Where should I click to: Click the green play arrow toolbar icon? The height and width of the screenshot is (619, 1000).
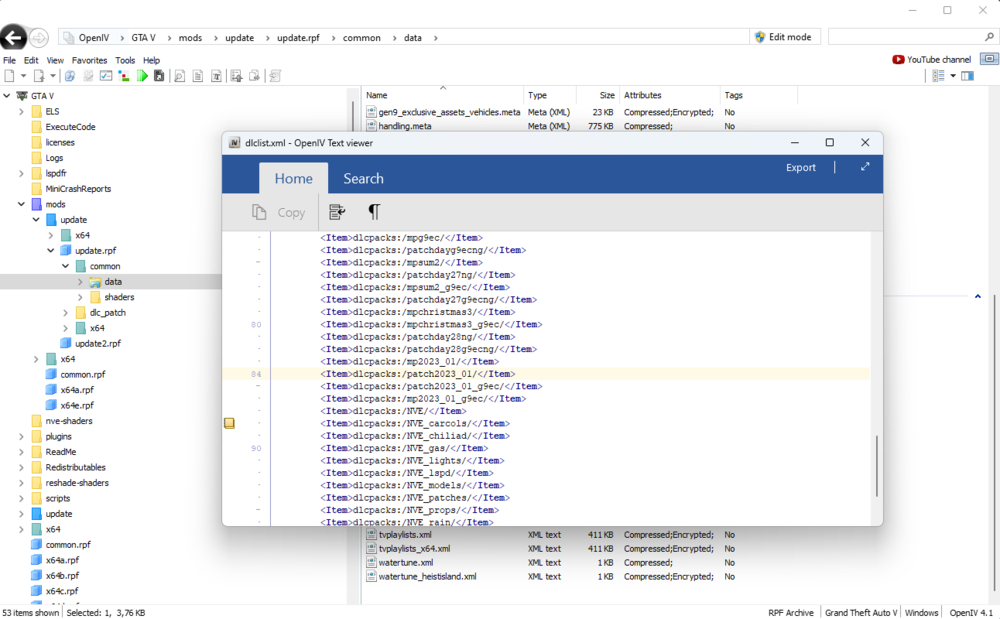point(142,76)
